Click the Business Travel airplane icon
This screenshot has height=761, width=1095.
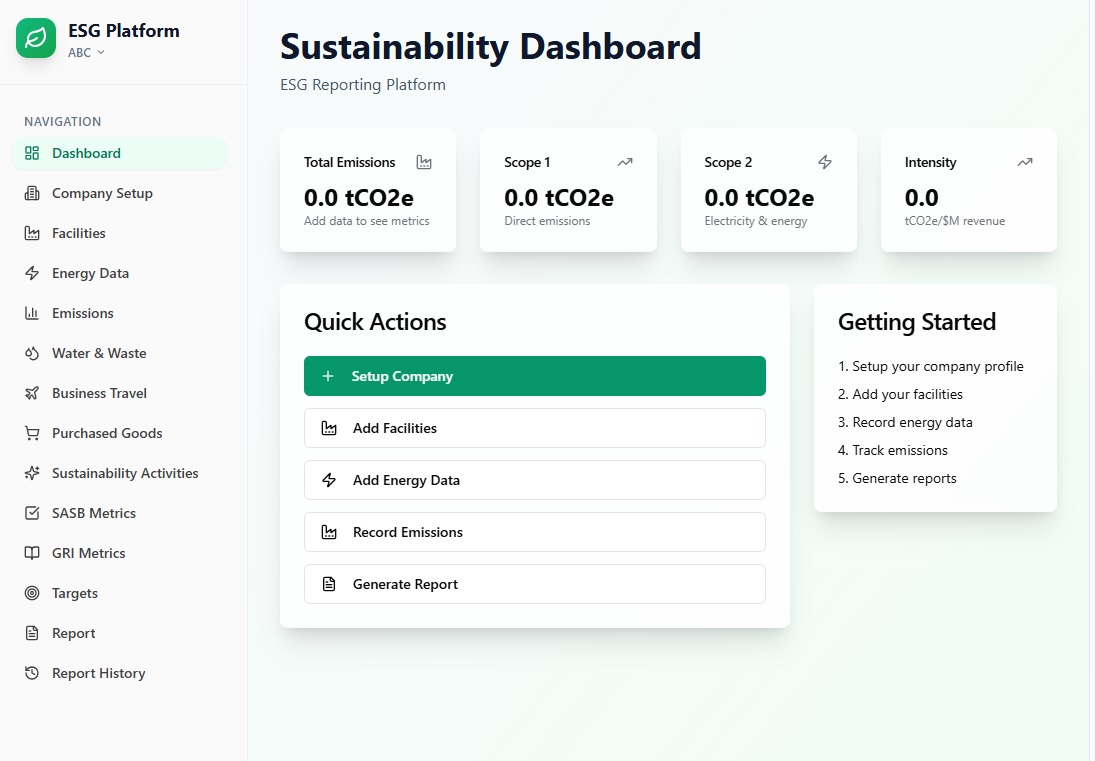(x=32, y=393)
